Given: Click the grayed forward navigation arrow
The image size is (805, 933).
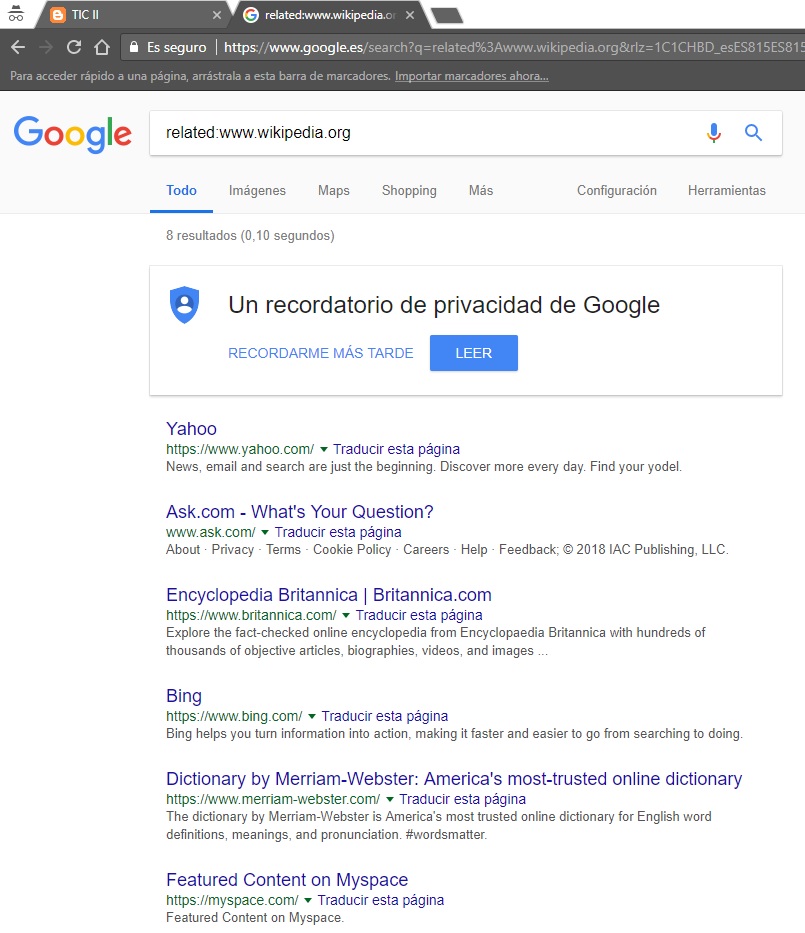Looking at the screenshot, I should tap(45, 47).
